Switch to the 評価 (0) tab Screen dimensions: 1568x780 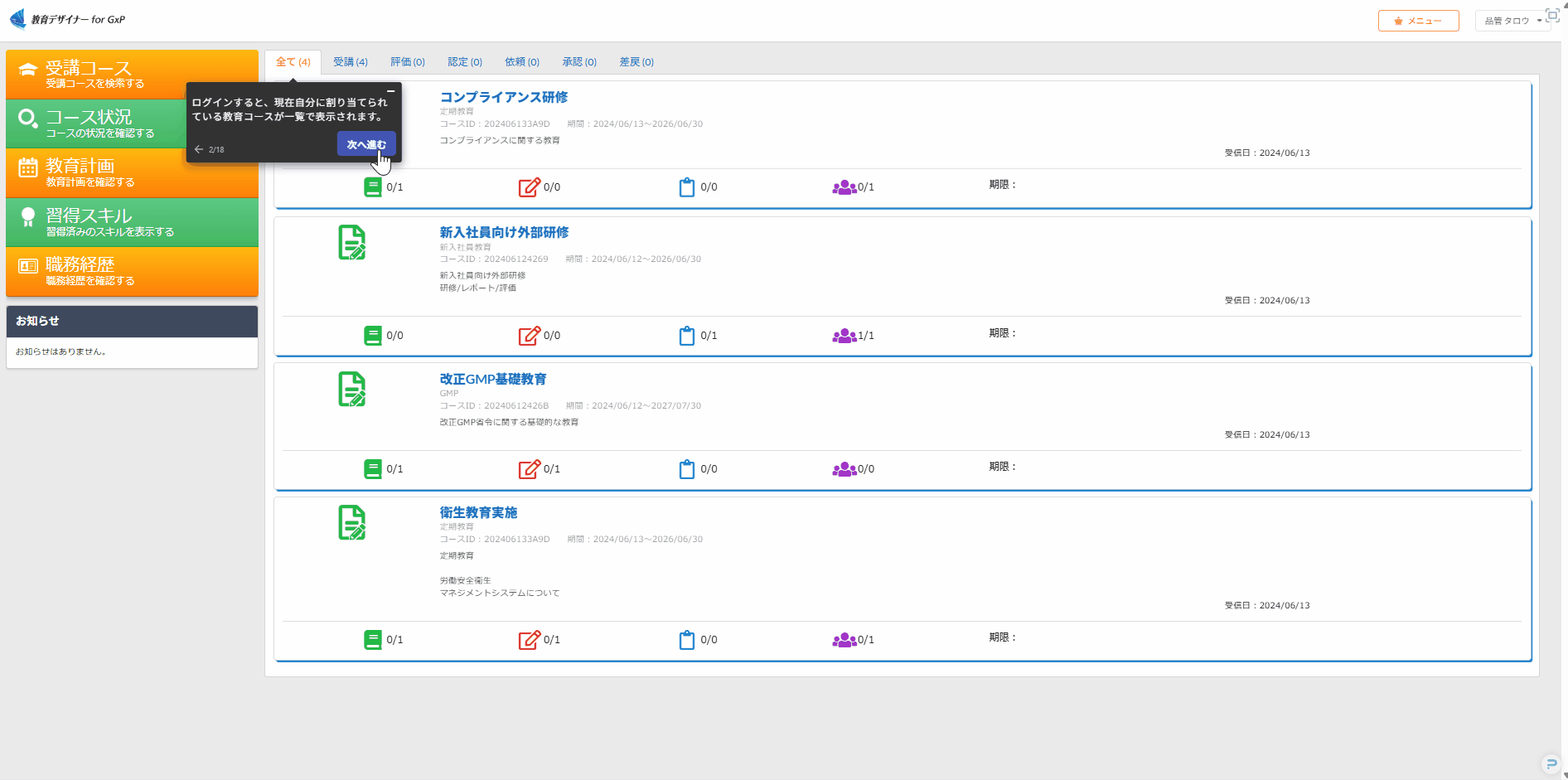pos(408,62)
